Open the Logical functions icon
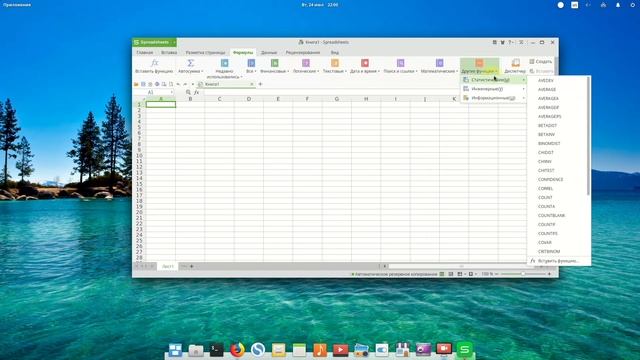This screenshot has width=640, height=360. [306, 63]
